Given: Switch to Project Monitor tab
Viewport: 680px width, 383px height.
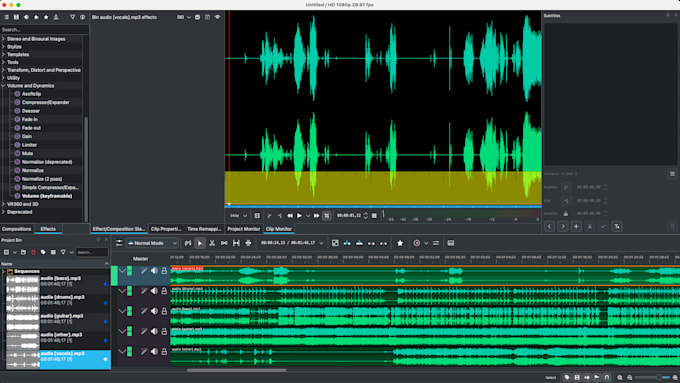Looking at the screenshot, I should (244, 229).
